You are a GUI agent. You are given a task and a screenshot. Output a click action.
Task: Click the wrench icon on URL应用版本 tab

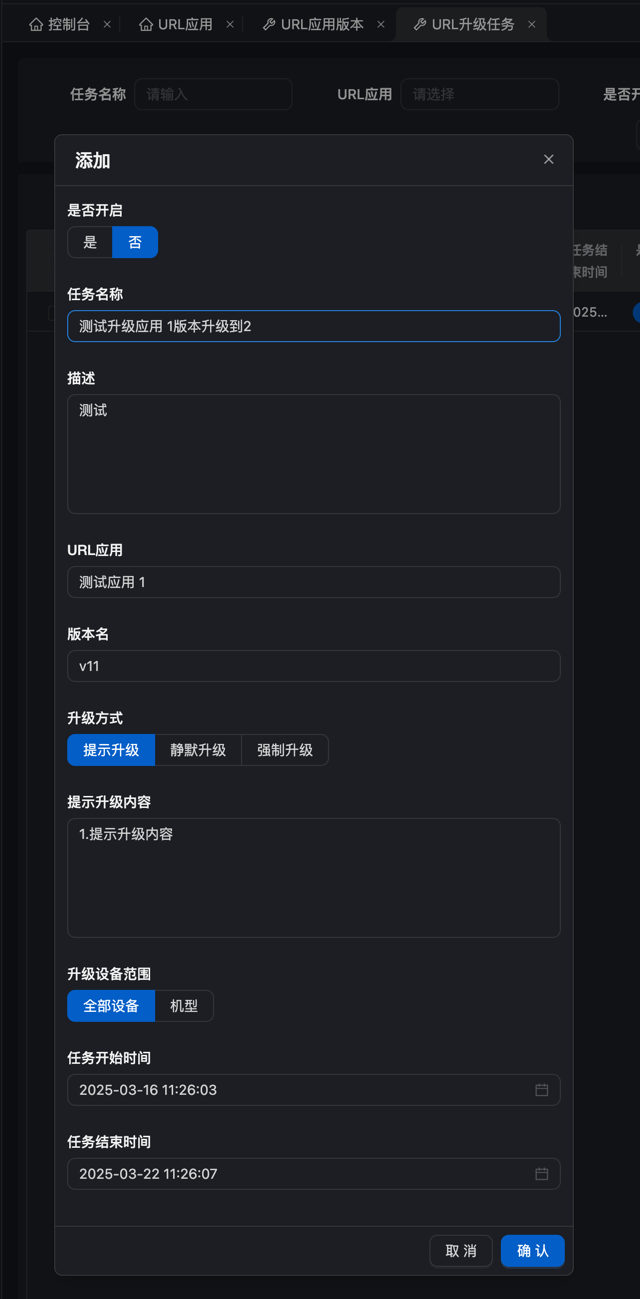269,24
